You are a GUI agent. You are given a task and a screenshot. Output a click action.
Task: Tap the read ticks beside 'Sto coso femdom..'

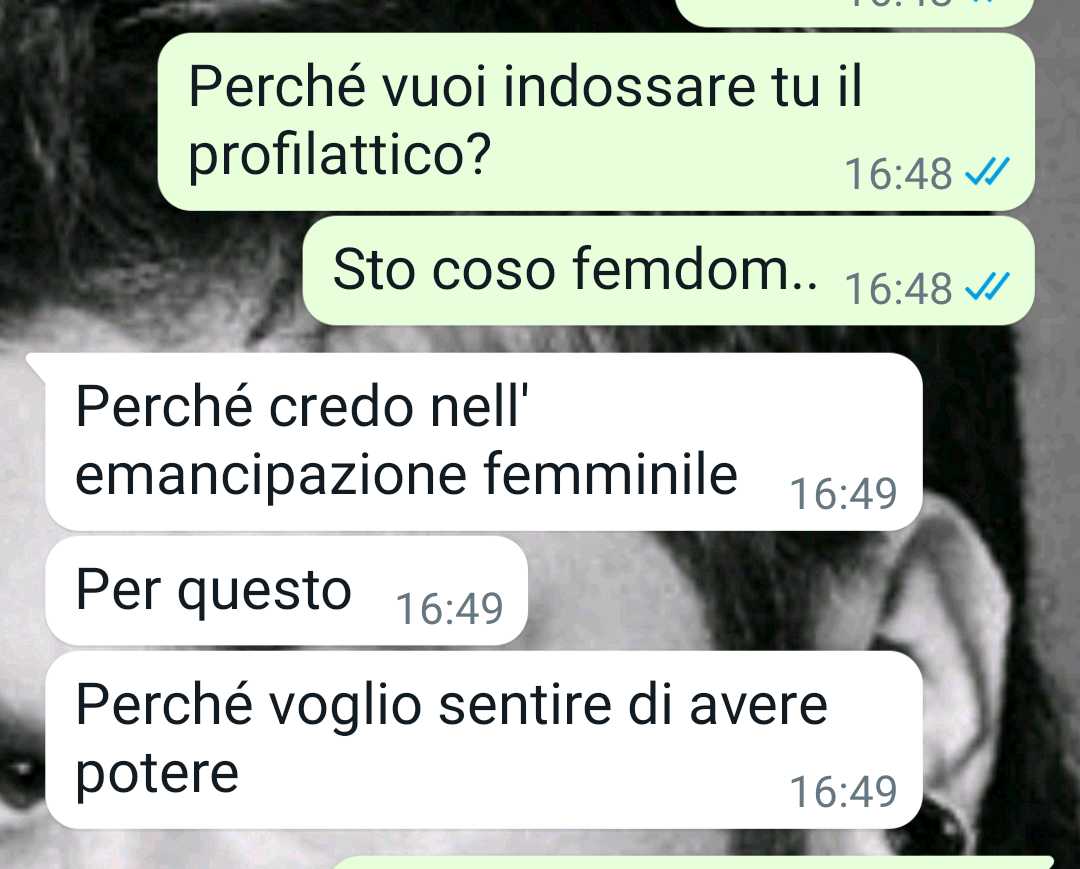click(x=987, y=287)
